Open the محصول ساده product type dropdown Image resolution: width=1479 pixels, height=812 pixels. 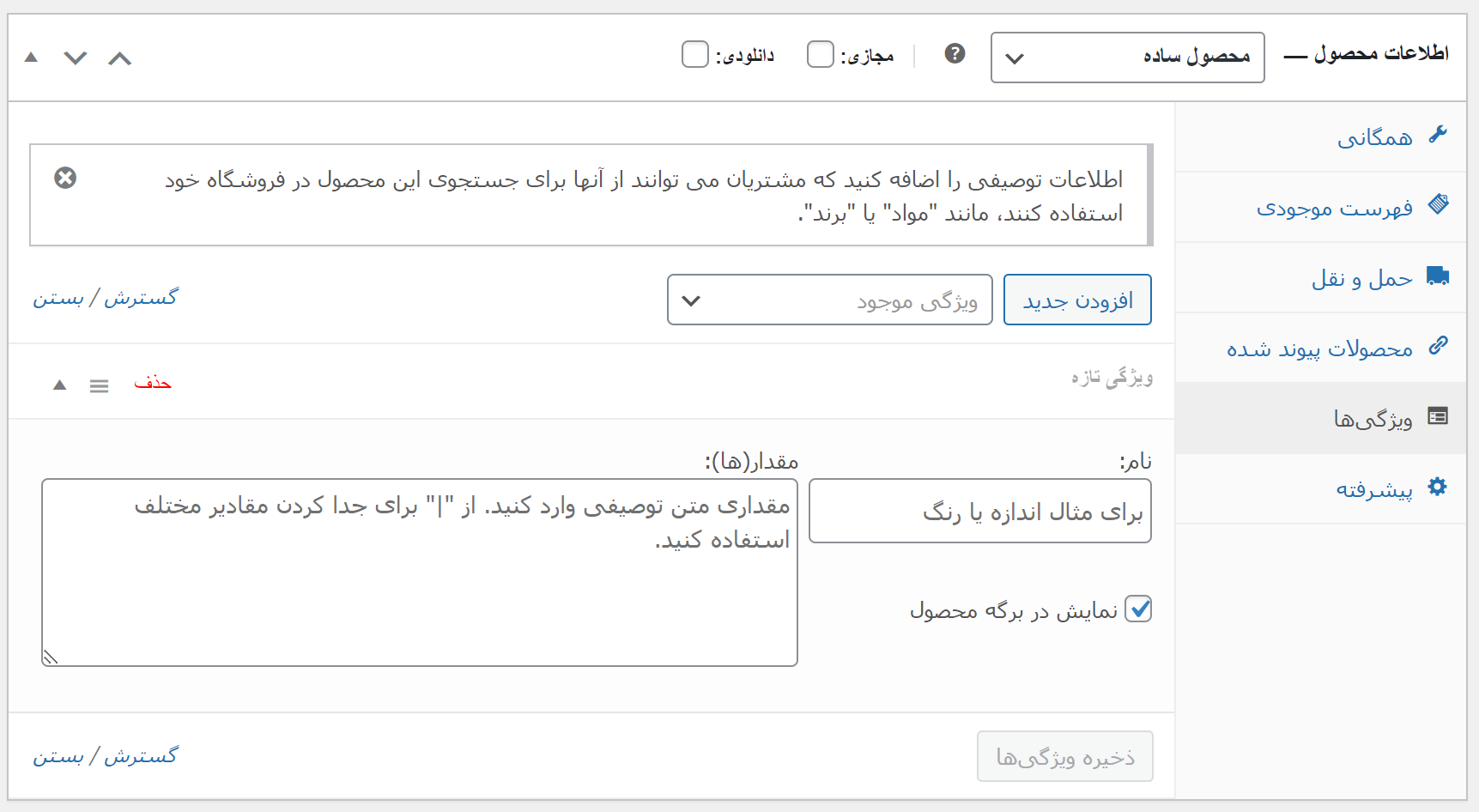coord(1127,58)
